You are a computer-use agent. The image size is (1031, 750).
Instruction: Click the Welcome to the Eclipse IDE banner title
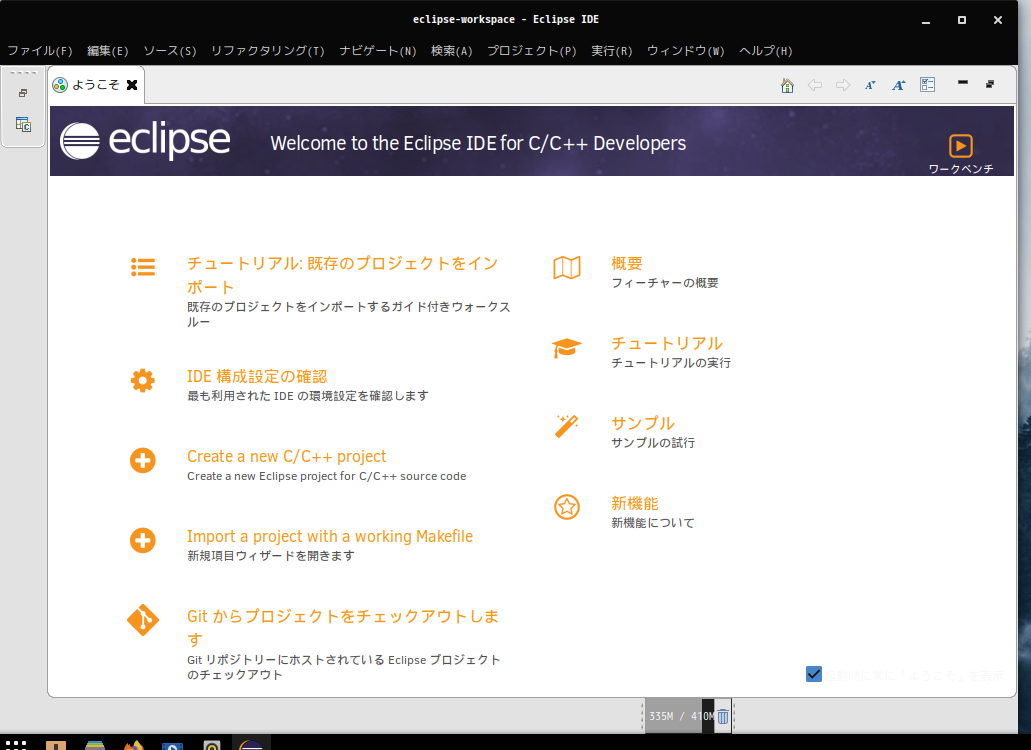coord(478,143)
